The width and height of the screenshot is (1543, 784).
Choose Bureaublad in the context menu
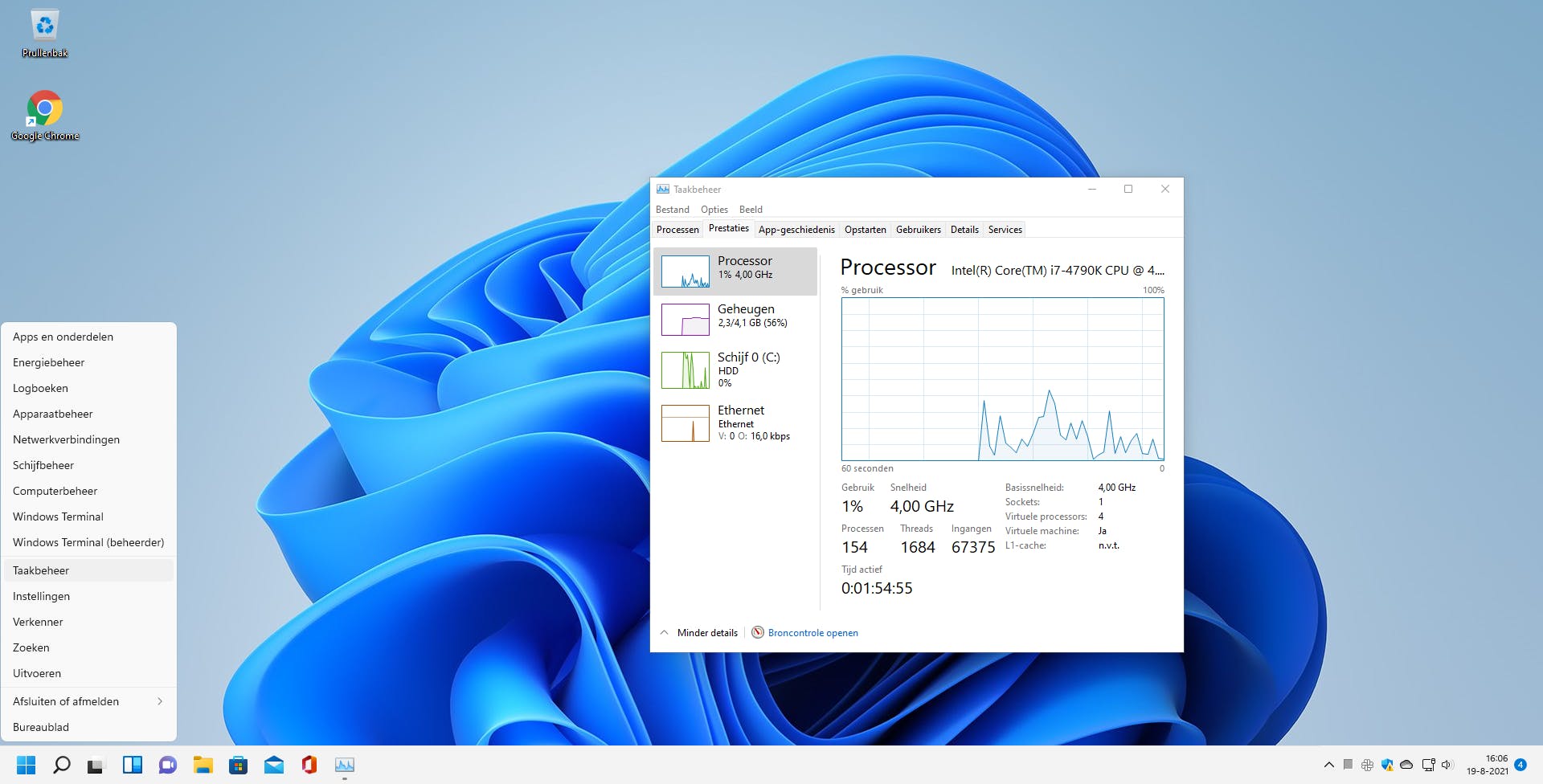click(88, 728)
